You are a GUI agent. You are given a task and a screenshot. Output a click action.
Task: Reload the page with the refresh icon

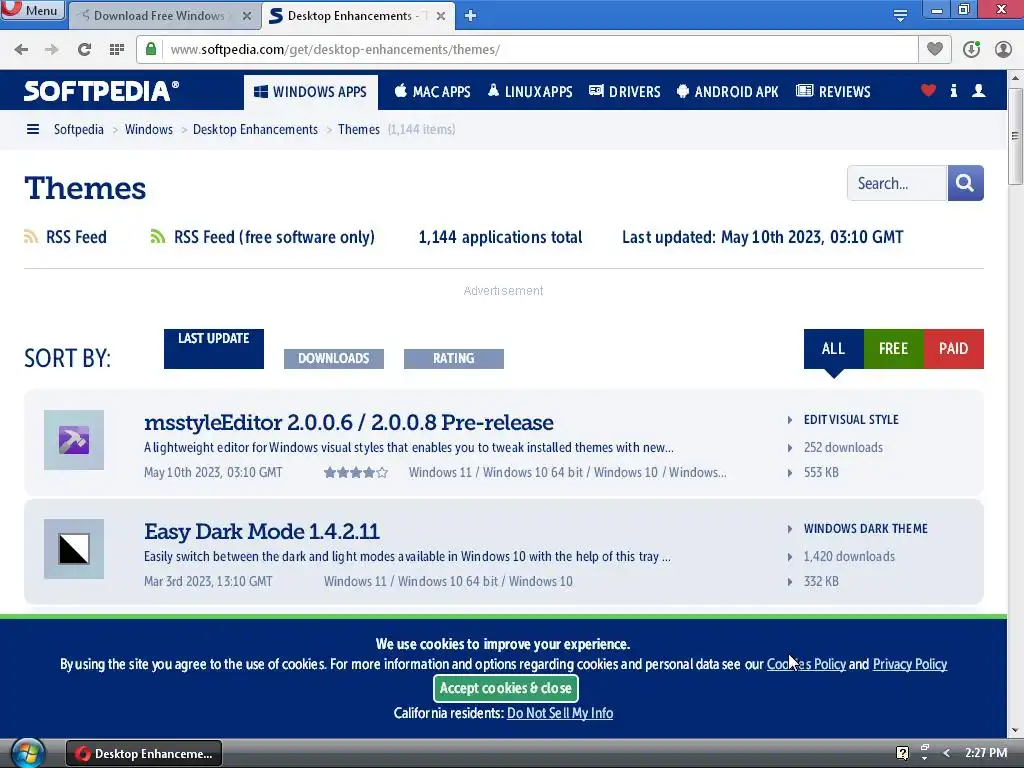[84, 50]
